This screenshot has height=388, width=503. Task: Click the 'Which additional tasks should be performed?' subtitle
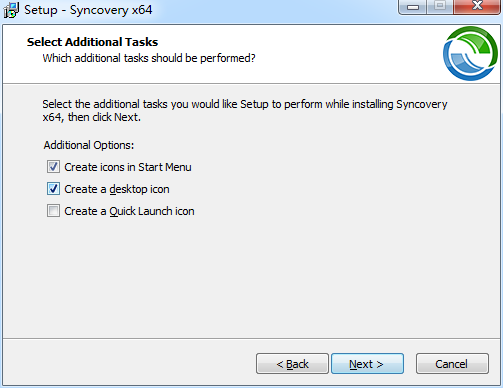149,58
